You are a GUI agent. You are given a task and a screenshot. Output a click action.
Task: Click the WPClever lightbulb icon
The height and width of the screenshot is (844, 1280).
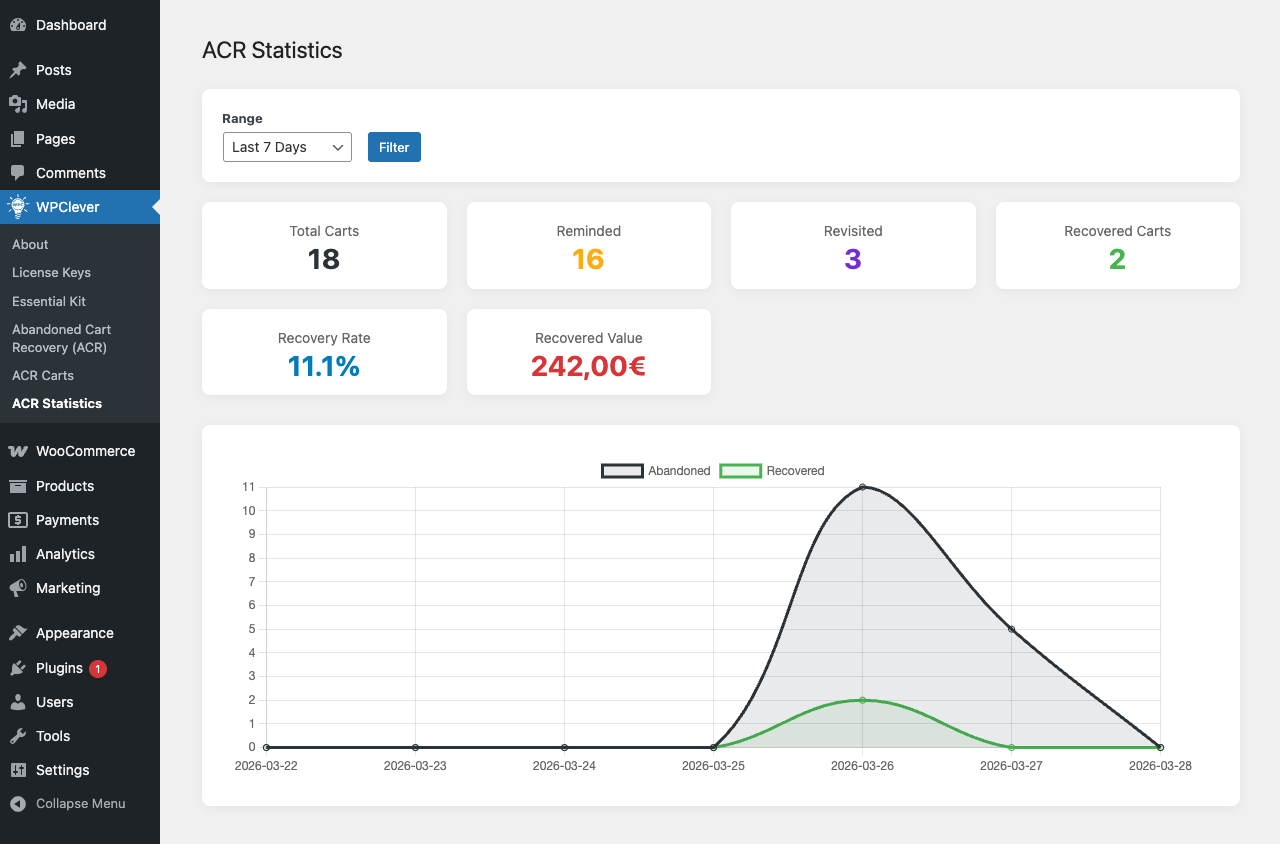pos(18,207)
